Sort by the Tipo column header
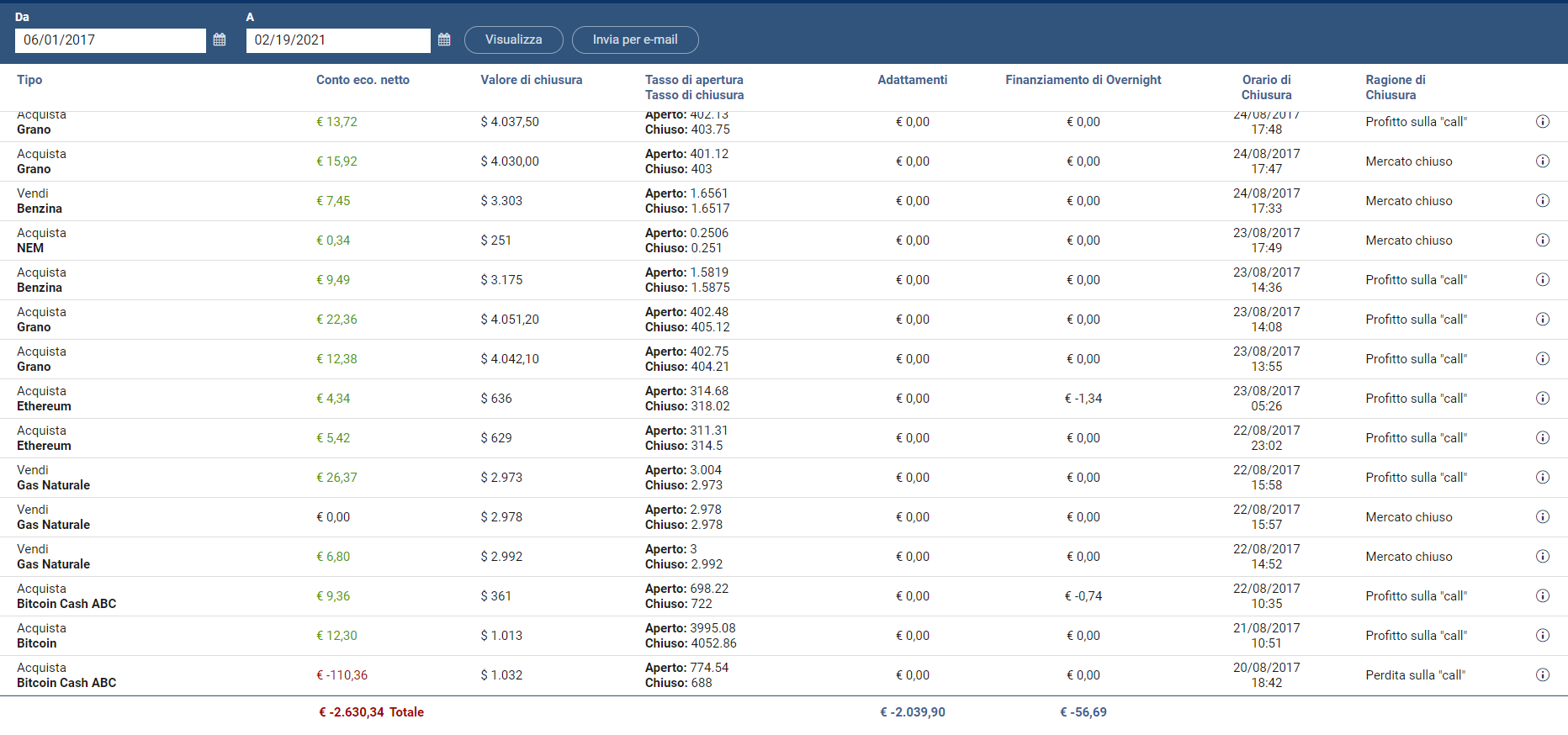Screen dimensions: 1568x735 [x=29, y=80]
